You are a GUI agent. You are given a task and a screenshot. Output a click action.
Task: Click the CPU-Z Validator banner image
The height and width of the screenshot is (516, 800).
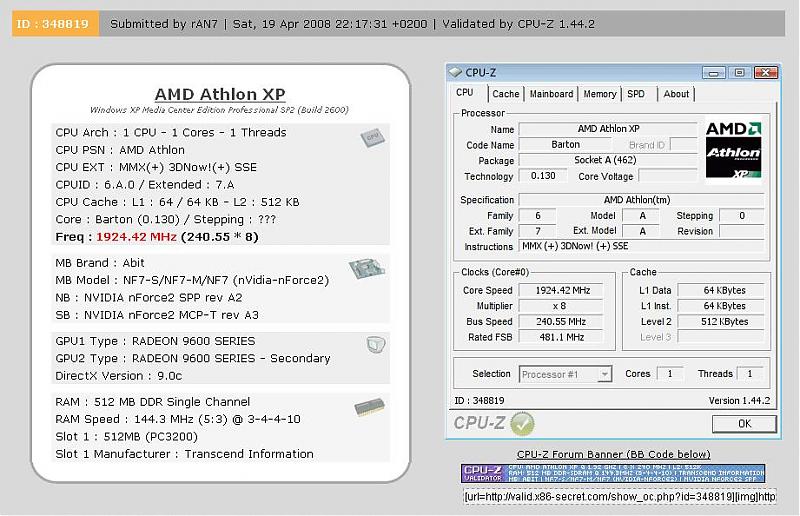[x=613, y=473]
